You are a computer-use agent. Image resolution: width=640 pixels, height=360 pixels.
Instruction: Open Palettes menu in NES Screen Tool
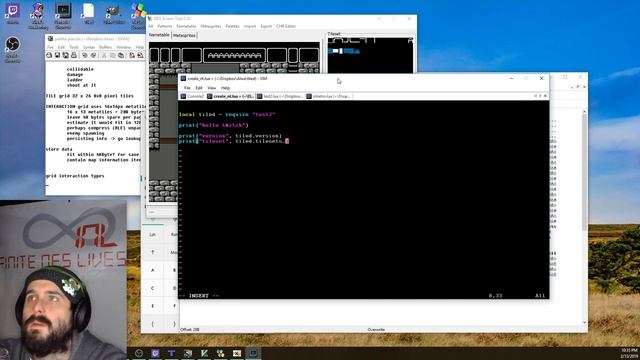click(232, 26)
